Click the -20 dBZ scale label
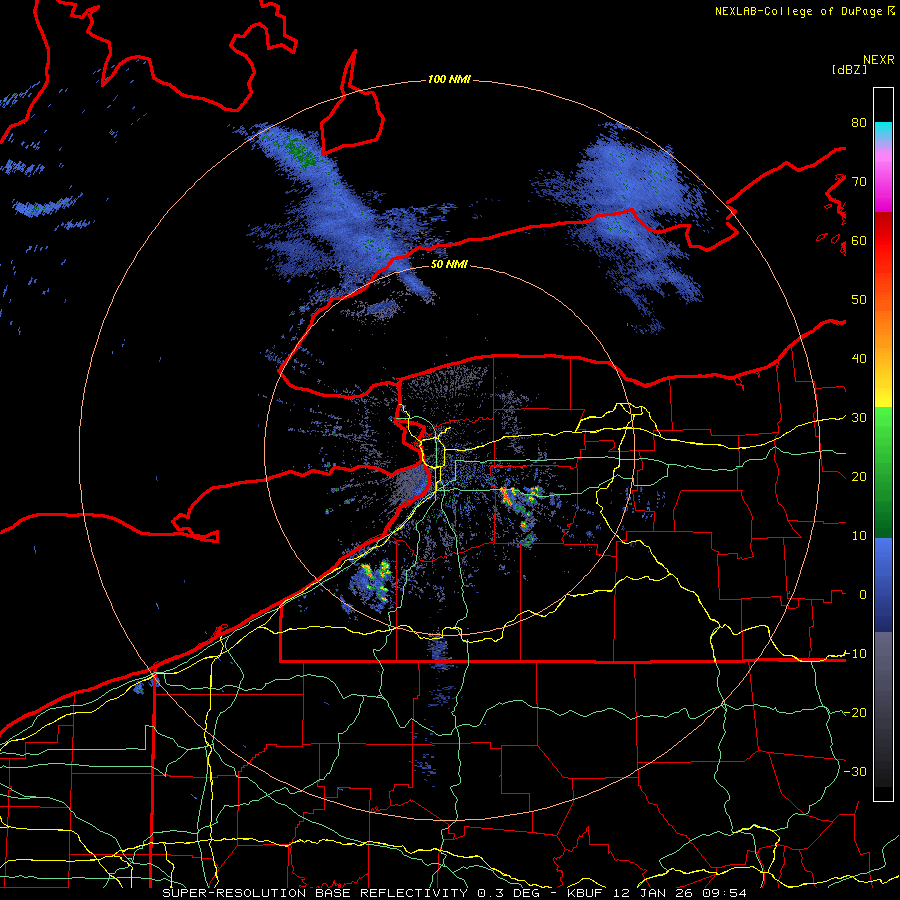900x900 pixels. coord(855,712)
